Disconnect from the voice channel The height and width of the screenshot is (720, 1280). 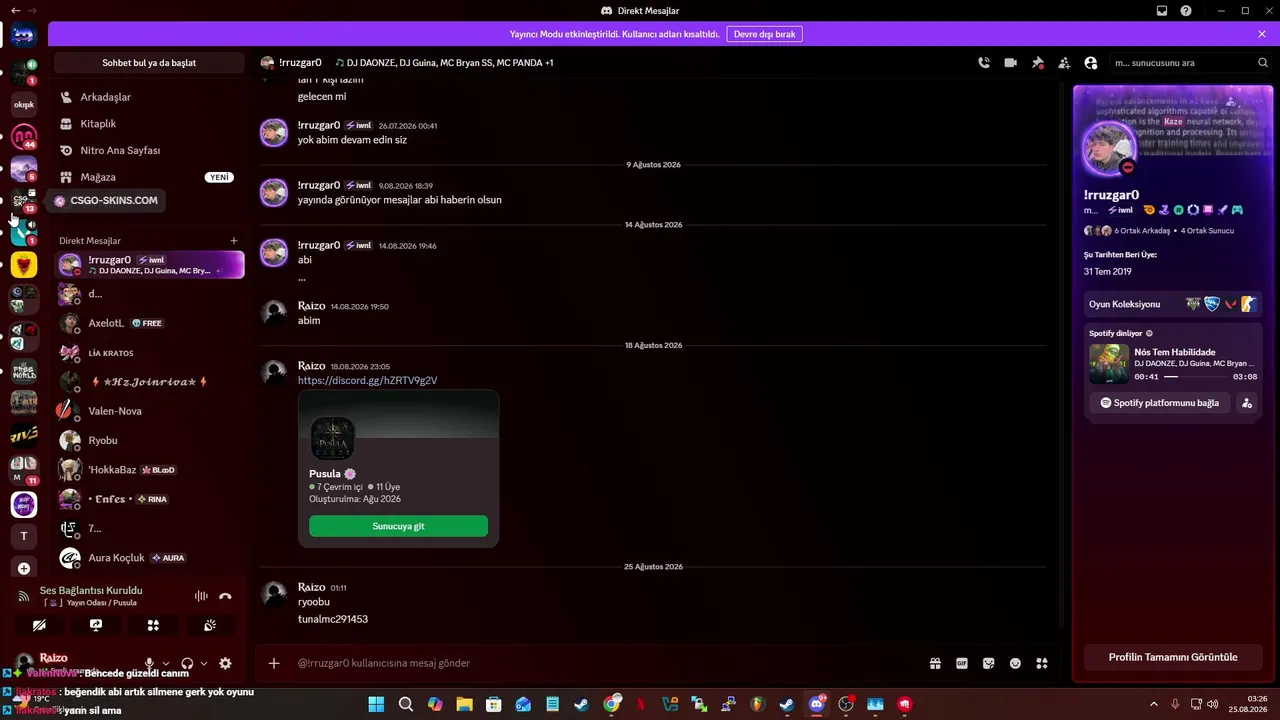(x=225, y=596)
